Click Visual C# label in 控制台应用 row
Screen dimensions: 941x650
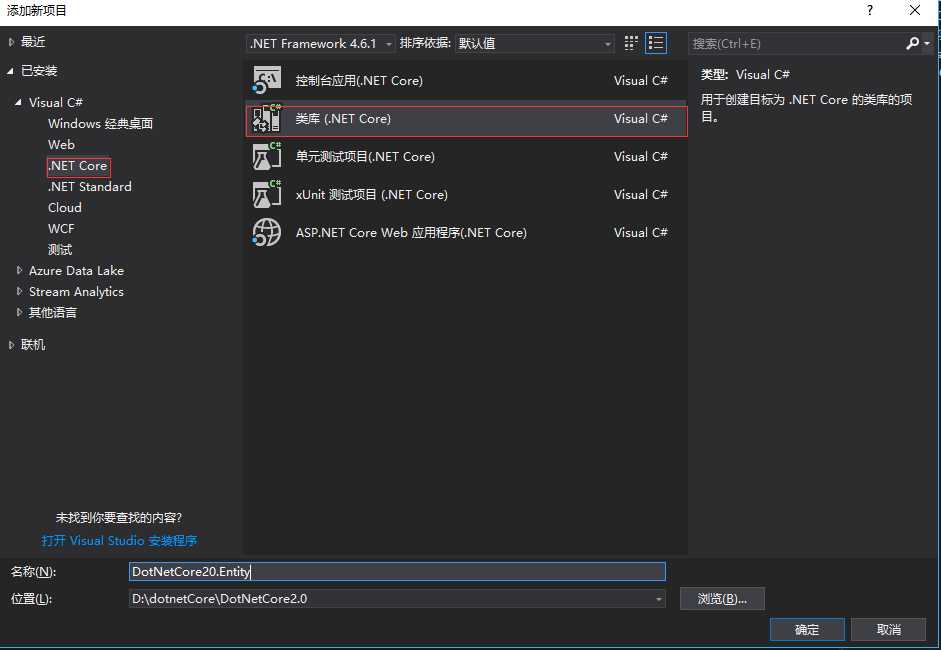641,80
